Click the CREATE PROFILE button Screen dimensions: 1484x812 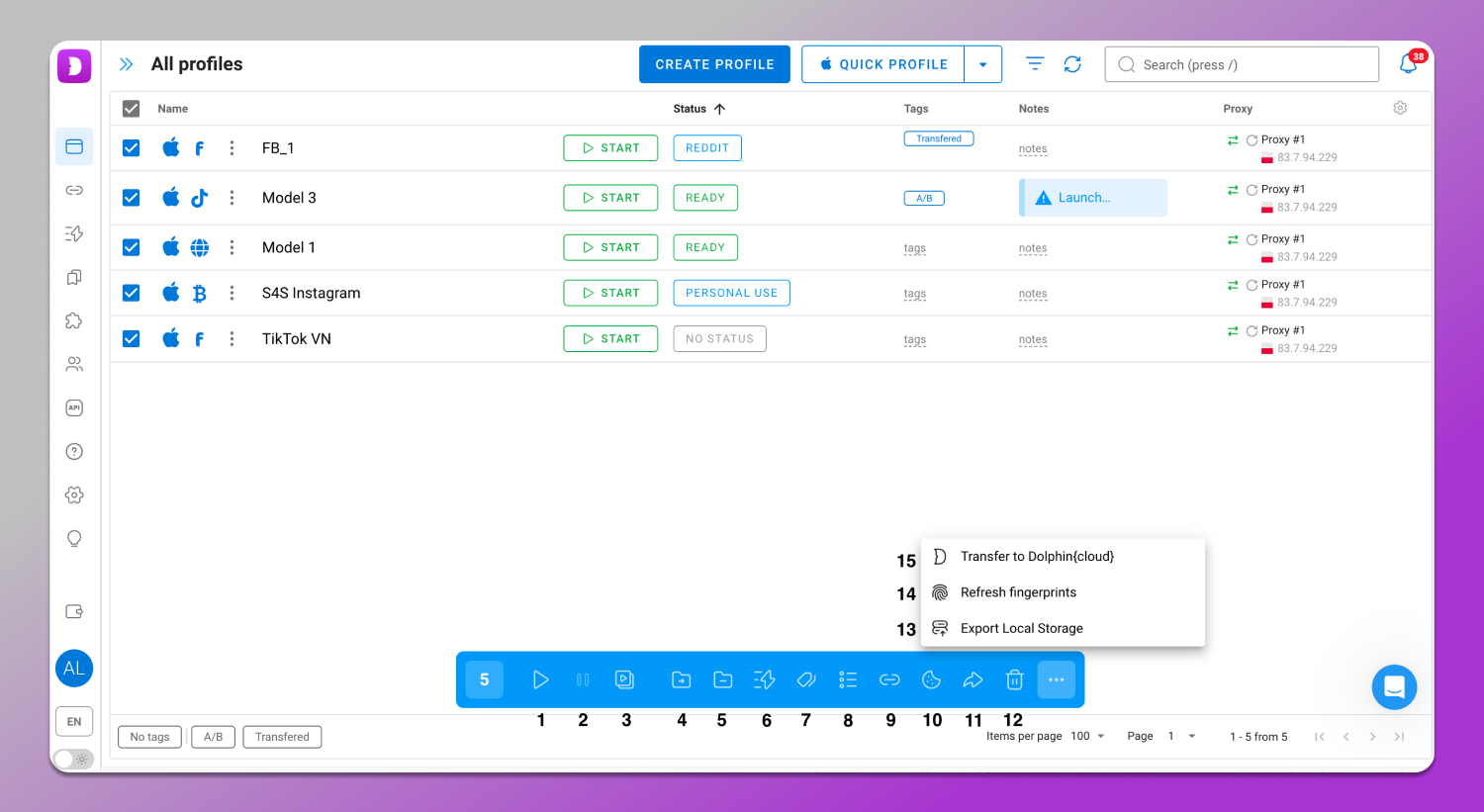[714, 64]
